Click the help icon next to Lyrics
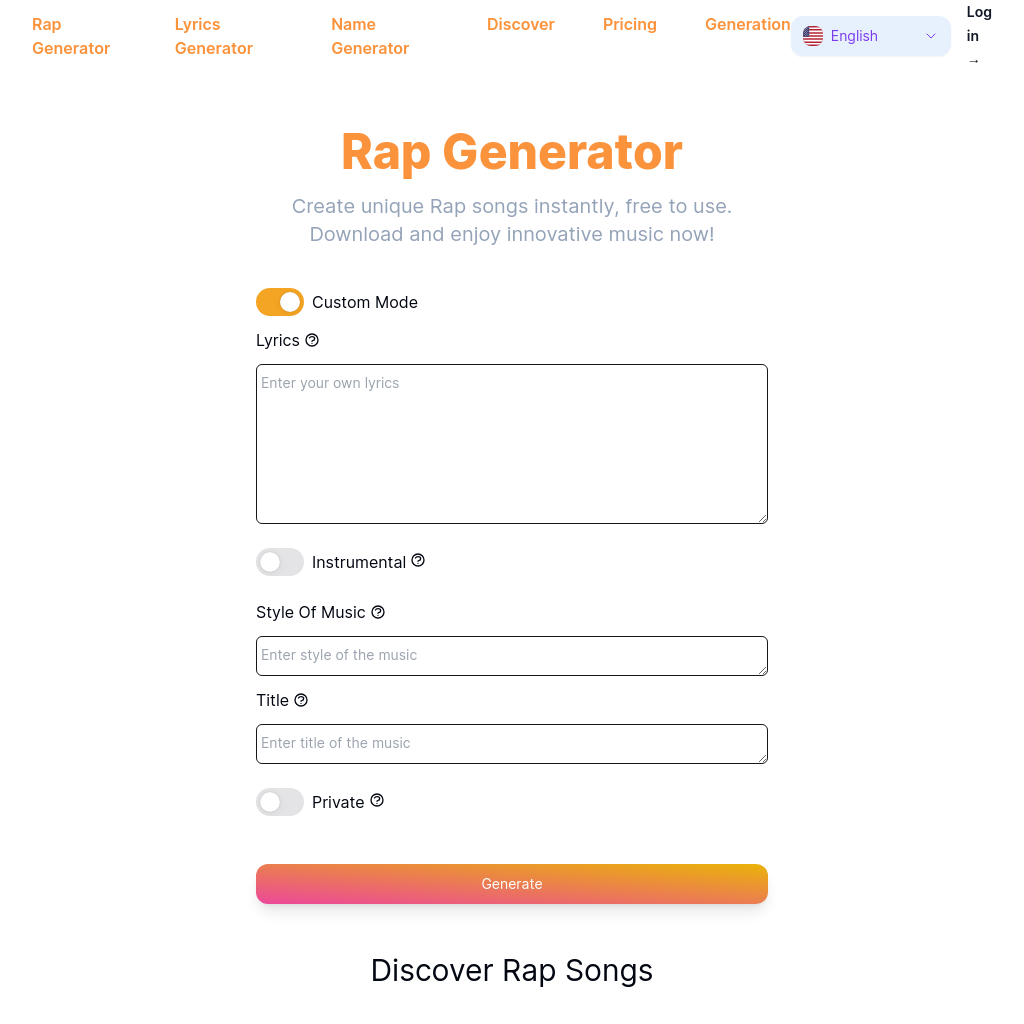Image resolution: width=1024 pixels, height=1024 pixels. [312, 340]
